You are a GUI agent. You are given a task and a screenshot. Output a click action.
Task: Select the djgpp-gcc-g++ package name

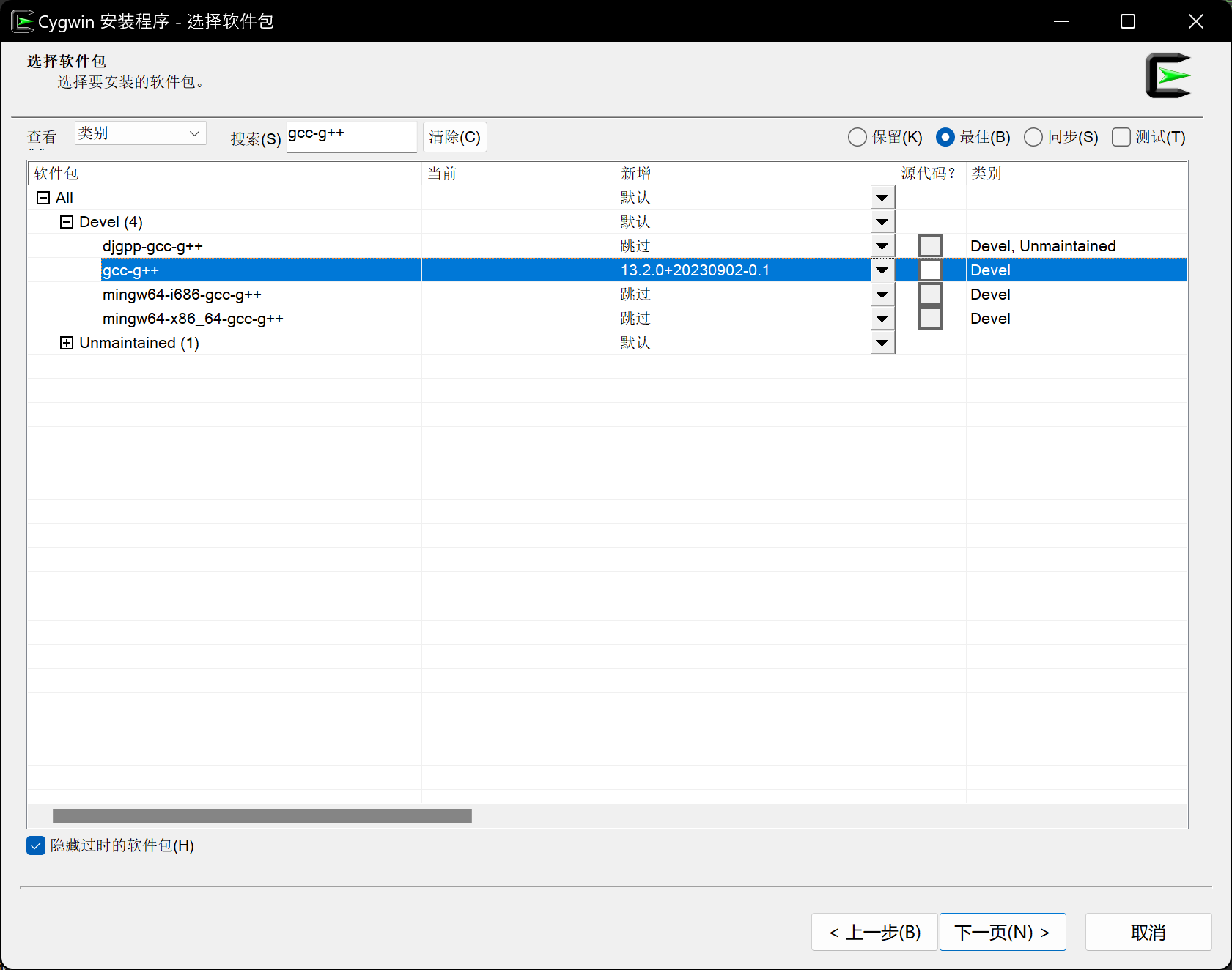152,246
